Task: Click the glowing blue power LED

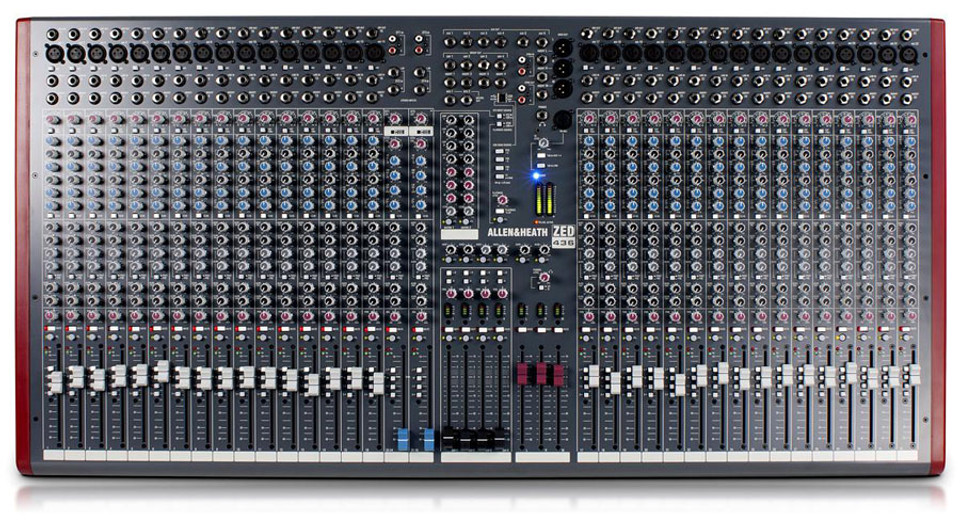Action: (536, 176)
